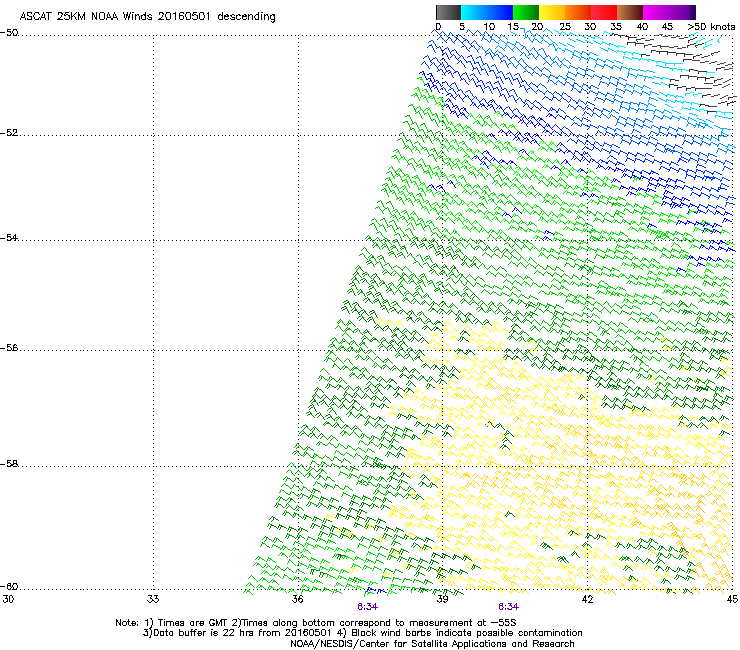
Task: Select the longitude 39 axis label
Action: click(442, 599)
